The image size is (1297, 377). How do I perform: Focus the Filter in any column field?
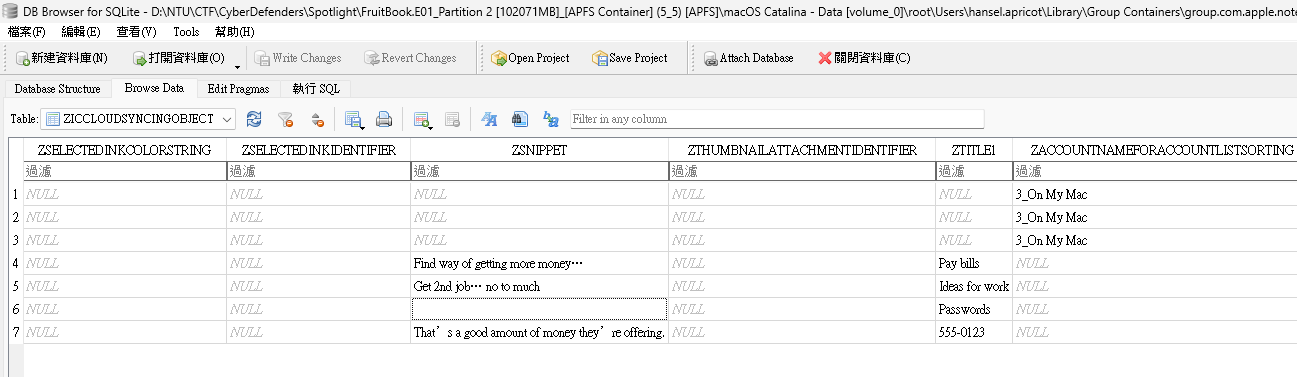click(777, 119)
